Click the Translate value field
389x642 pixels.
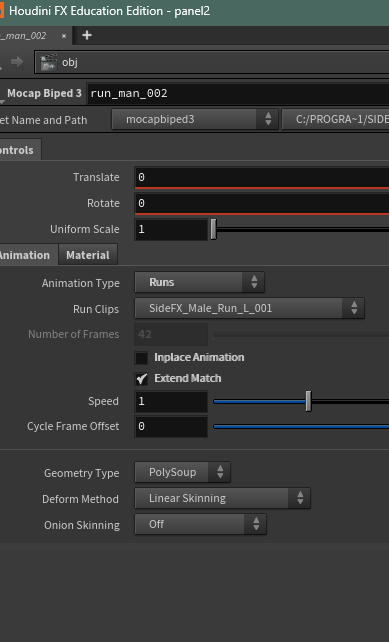[x=262, y=177]
